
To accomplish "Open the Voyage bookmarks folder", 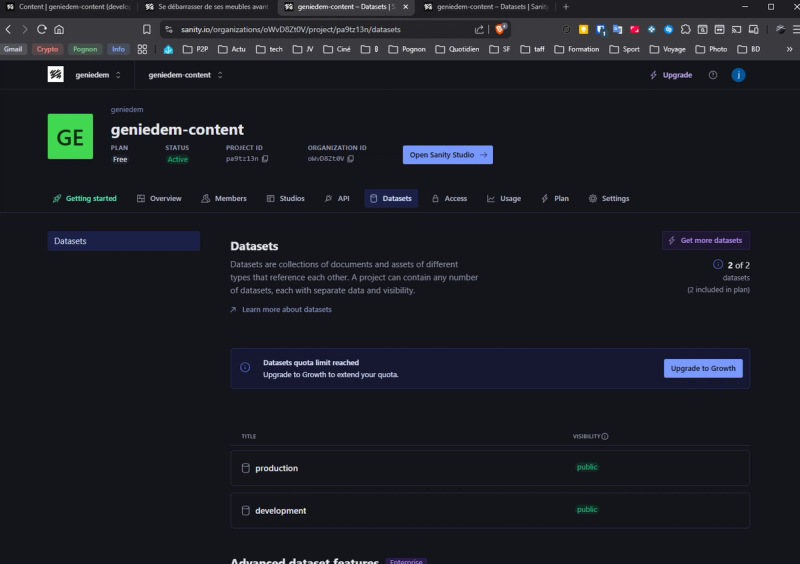I will [667, 49].
